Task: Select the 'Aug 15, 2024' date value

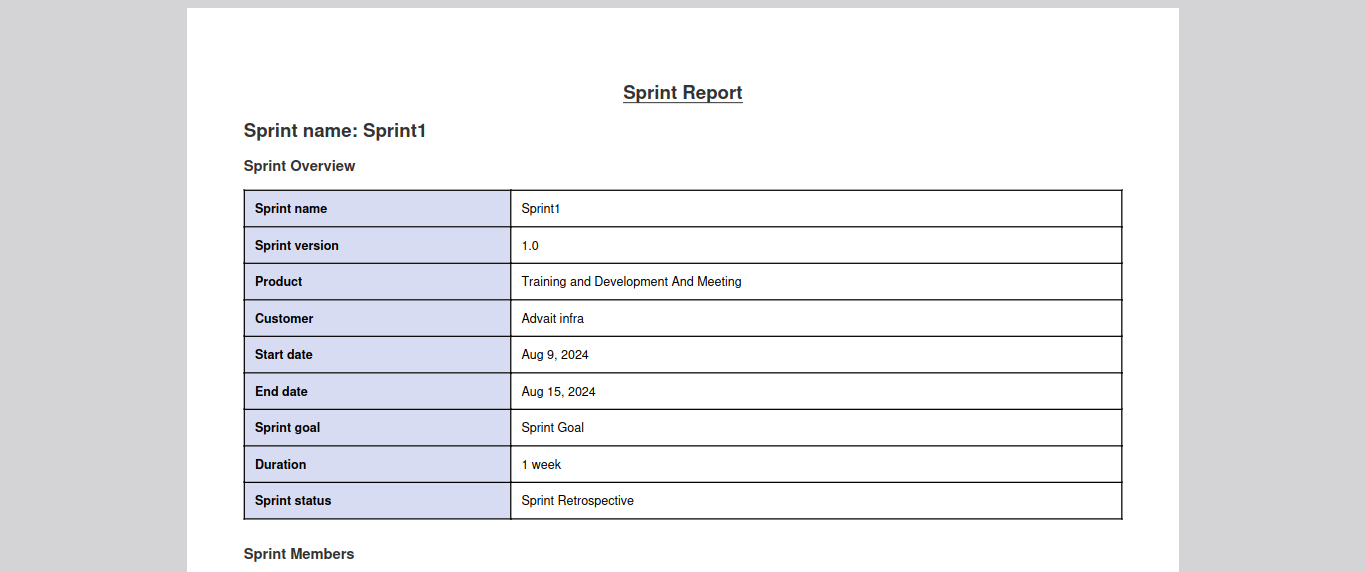Action: [558, 392]
